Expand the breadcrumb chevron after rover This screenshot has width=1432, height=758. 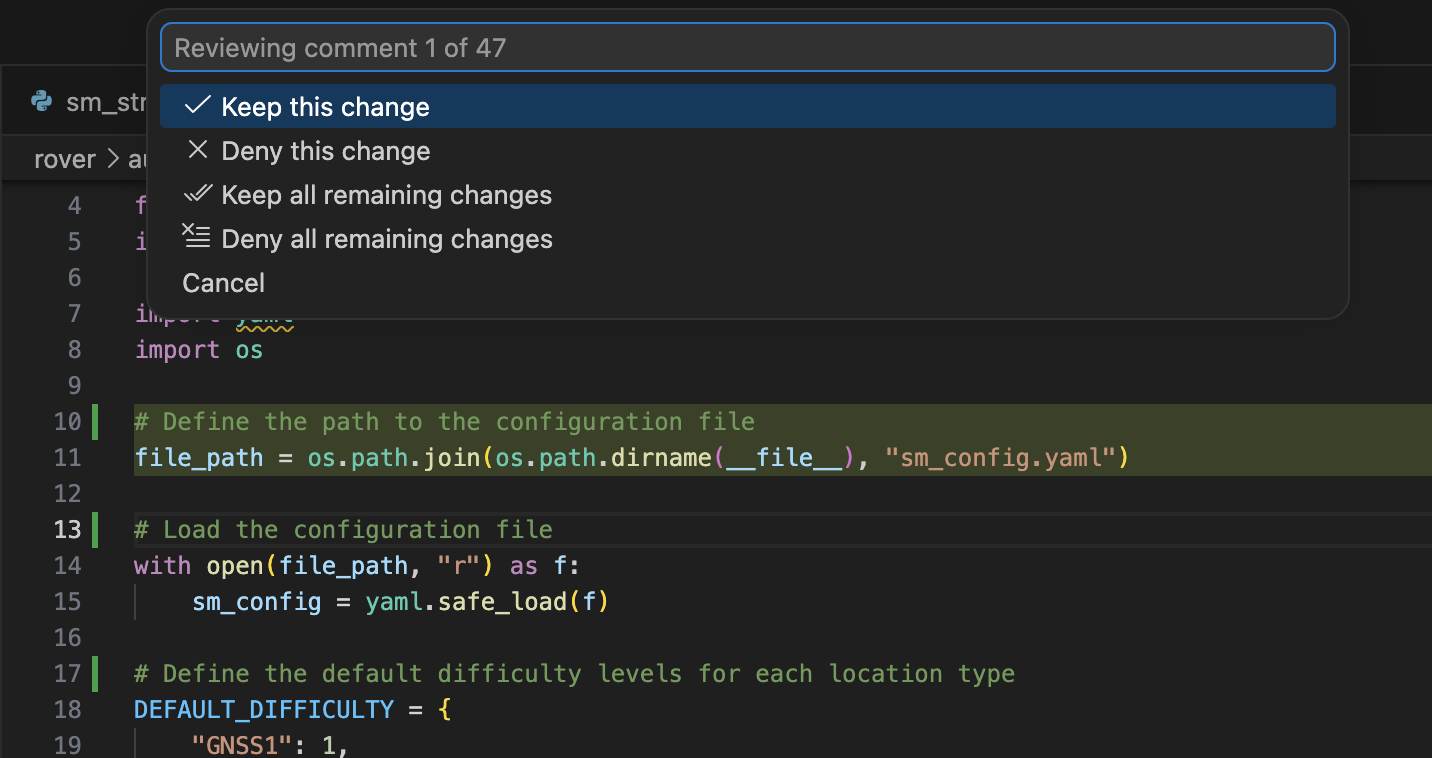point(113,160)
